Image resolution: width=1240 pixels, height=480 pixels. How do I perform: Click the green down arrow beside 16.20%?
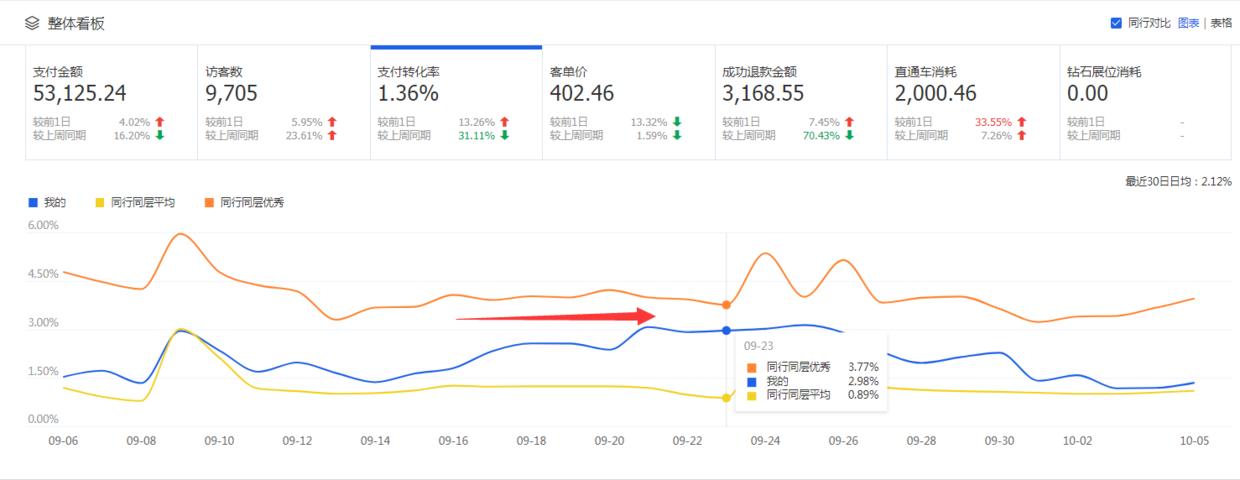pyautogui.click(x=159, y=135)
